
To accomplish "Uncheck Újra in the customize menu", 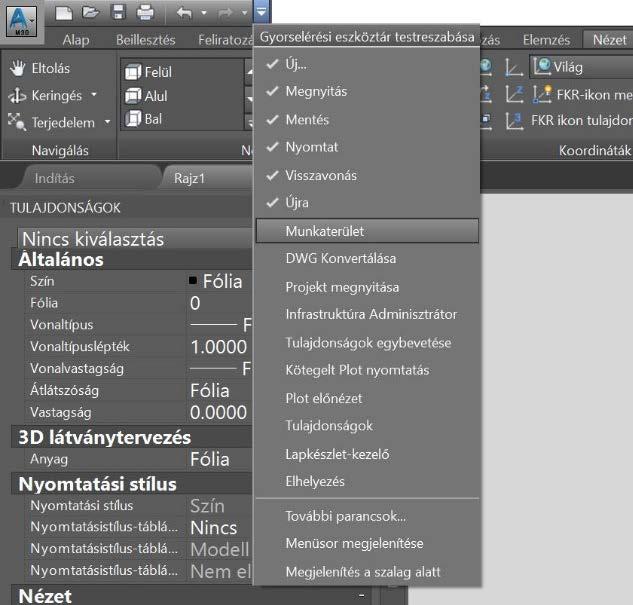I will [x=367, y=203].
